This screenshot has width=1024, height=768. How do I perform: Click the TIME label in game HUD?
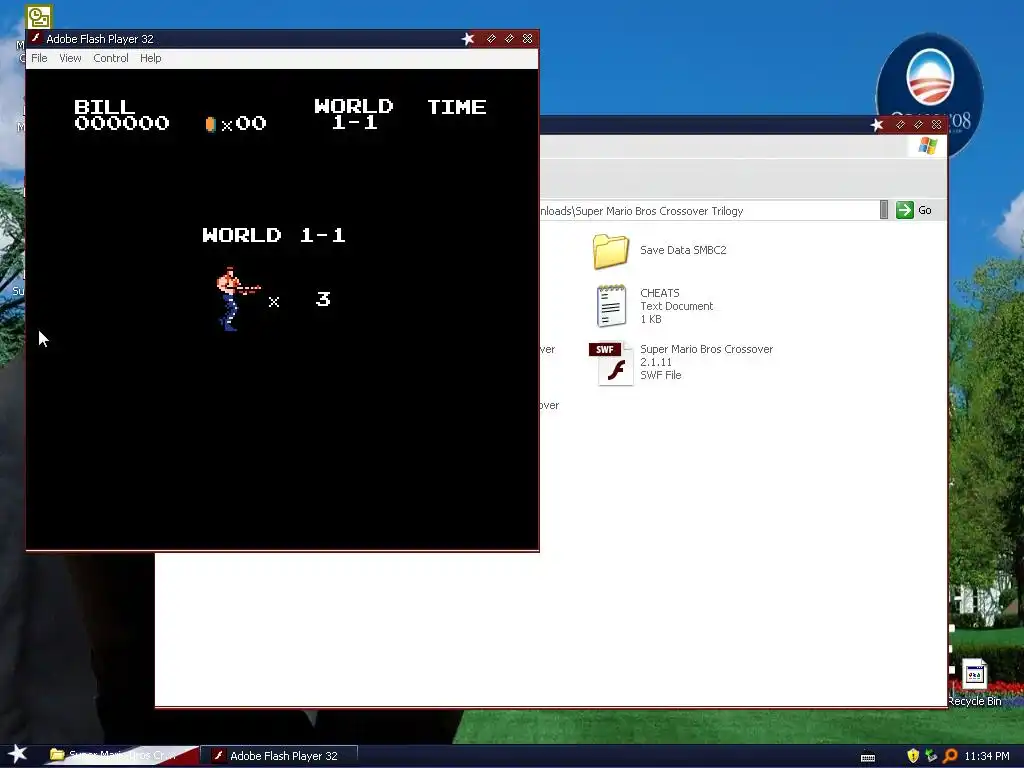(456, 106)
